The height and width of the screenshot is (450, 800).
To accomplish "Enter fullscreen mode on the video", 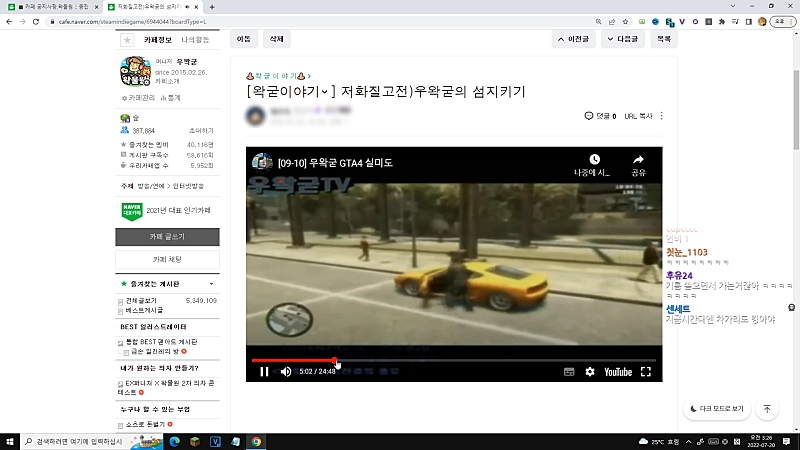I will pyautogui.click(x=645, y=372).
